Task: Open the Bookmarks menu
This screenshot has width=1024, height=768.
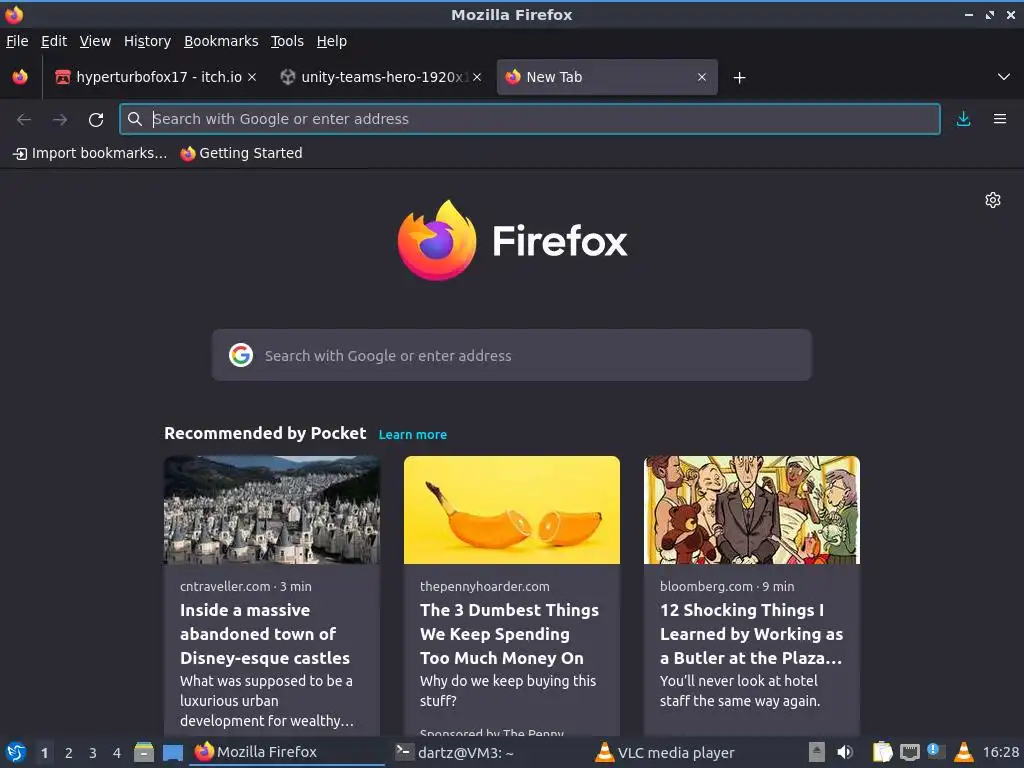Action: click(x=221, y=41)
